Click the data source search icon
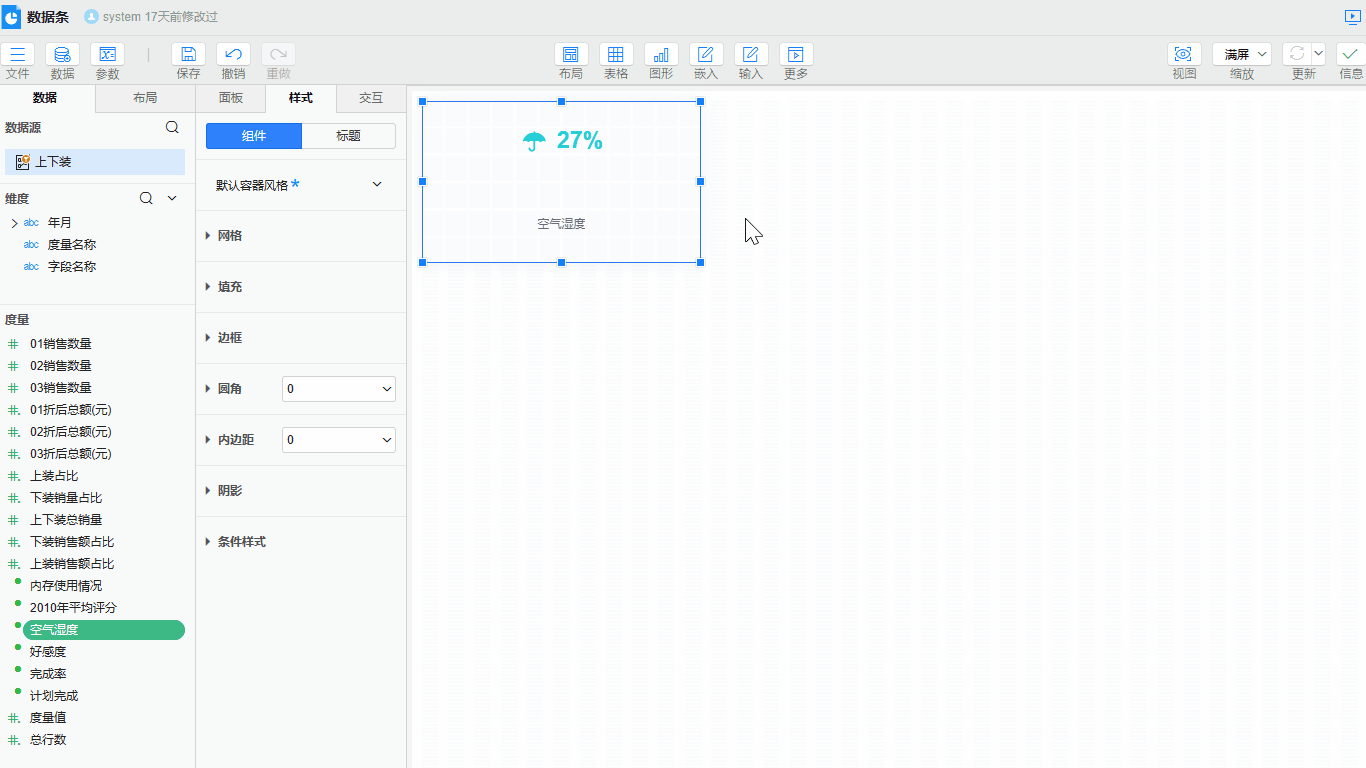Viewport: 1366px width, 768px height. pyautogui.click(x=172, y=127)
